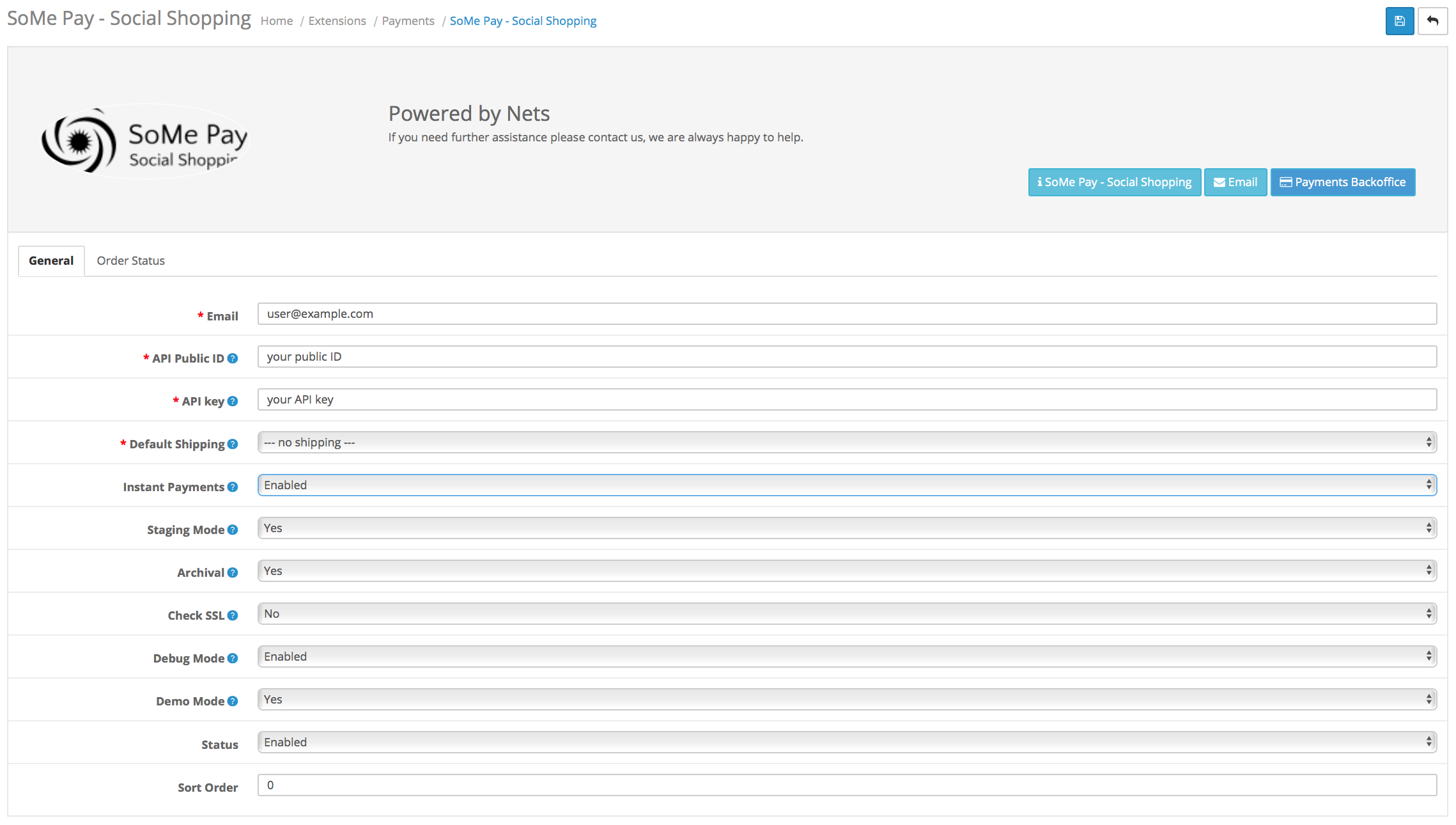Open the Check SSL dropdown
1456x825 pixels.
click(x=847, y=613)
